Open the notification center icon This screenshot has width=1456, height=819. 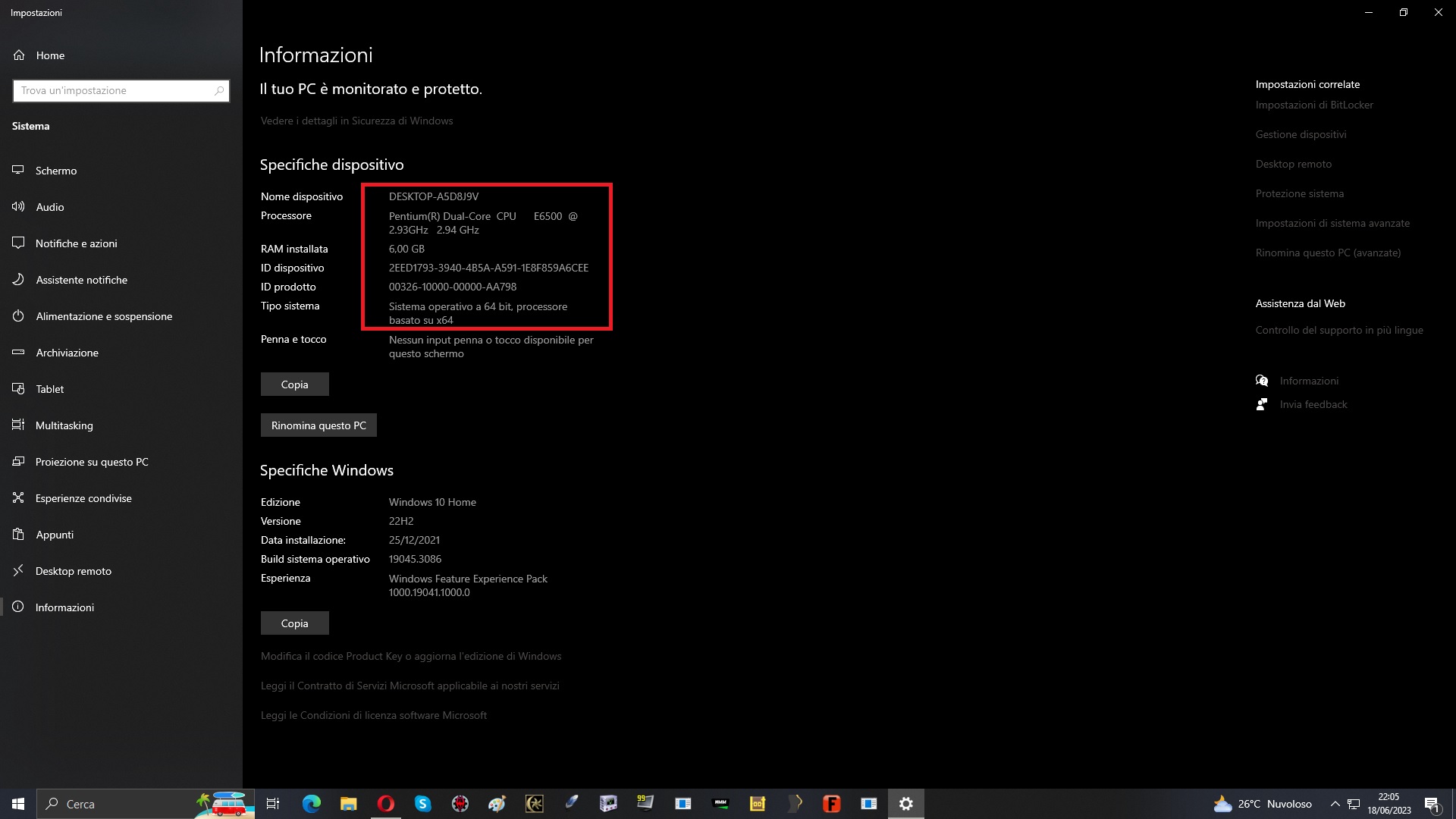(x=1432, y=804)
